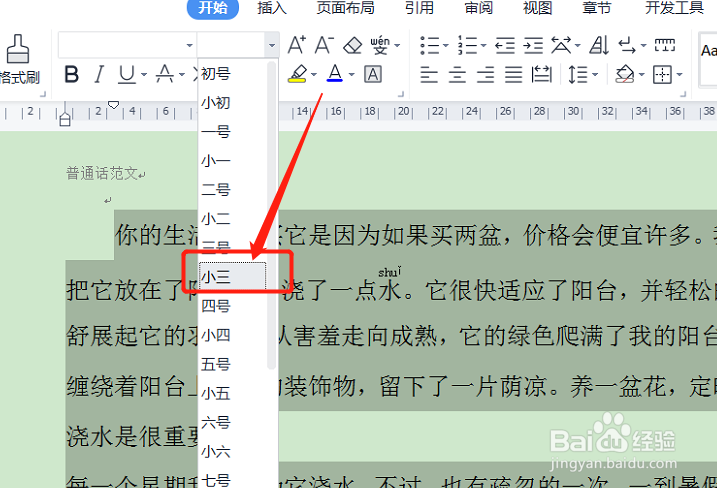Viewport: 717px width, 488px height.
Task: Open strikethrough options dropdown arrow
Action: 182,75
